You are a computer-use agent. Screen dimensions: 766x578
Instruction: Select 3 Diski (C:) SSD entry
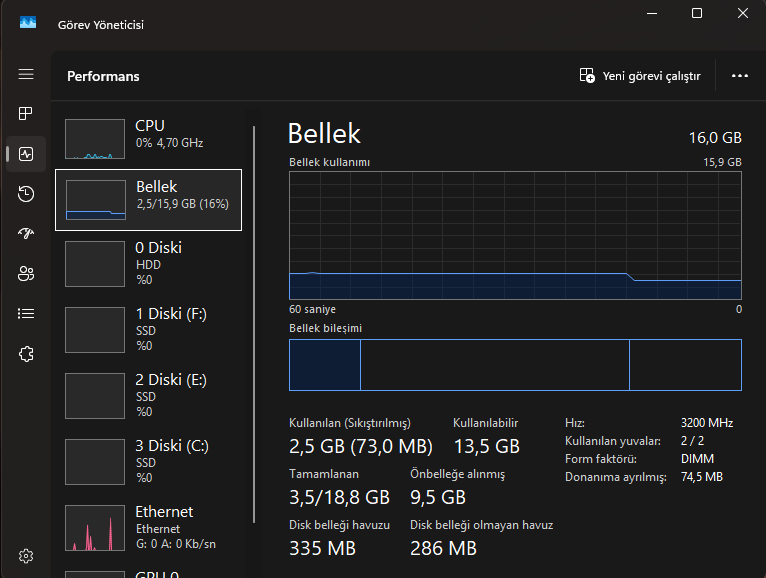tap(148, 461)
